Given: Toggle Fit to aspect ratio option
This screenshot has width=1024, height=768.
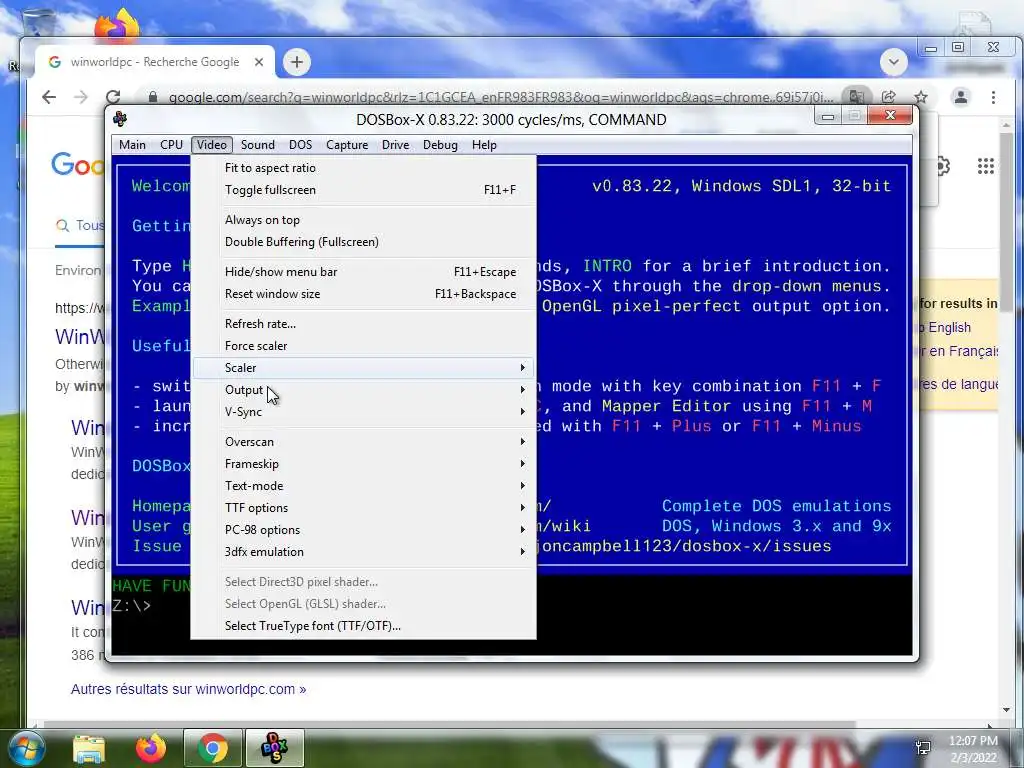Looking at the screenshot, I should coord(363,168).
